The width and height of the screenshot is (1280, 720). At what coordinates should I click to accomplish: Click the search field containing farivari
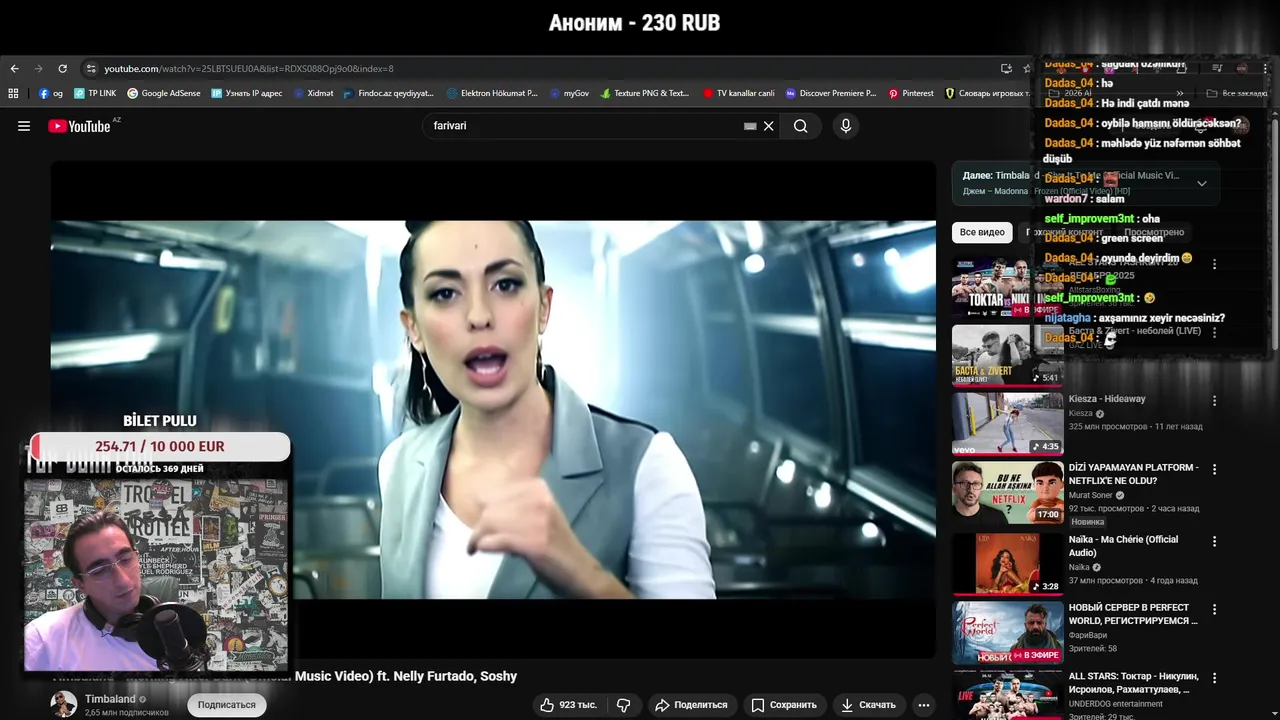tap(585, 126)
